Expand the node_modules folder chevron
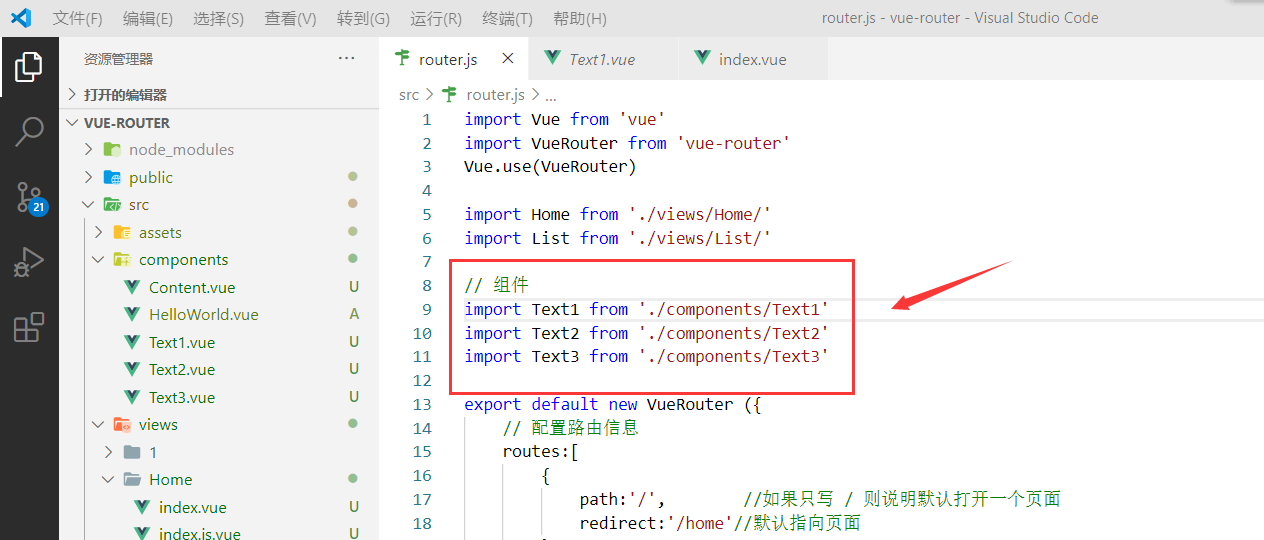The width and height of the screenshot is (1264, 540). click(88, 149)
